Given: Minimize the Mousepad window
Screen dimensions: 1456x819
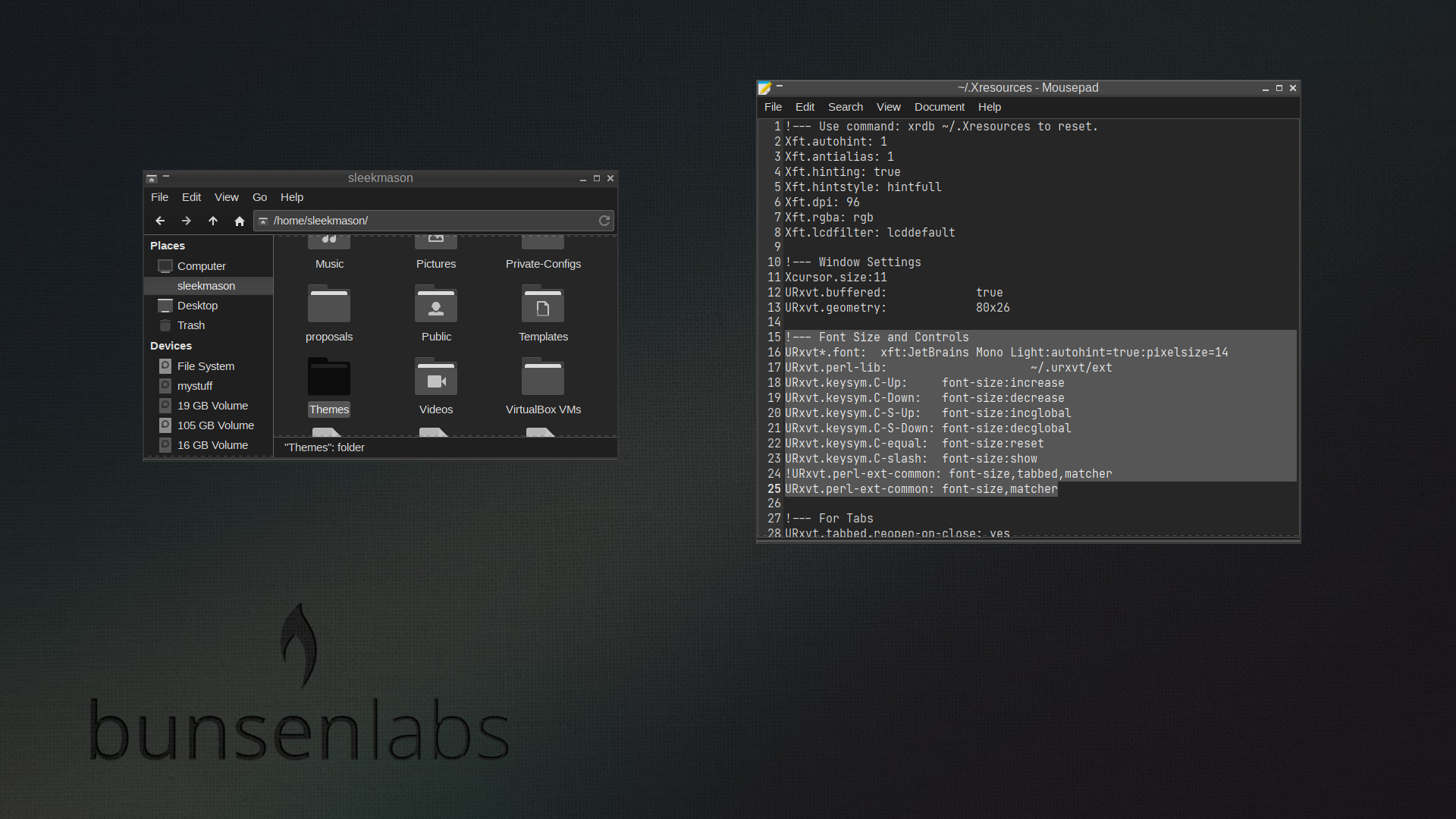Looking at the screenshot, I should pos(1266,89).
